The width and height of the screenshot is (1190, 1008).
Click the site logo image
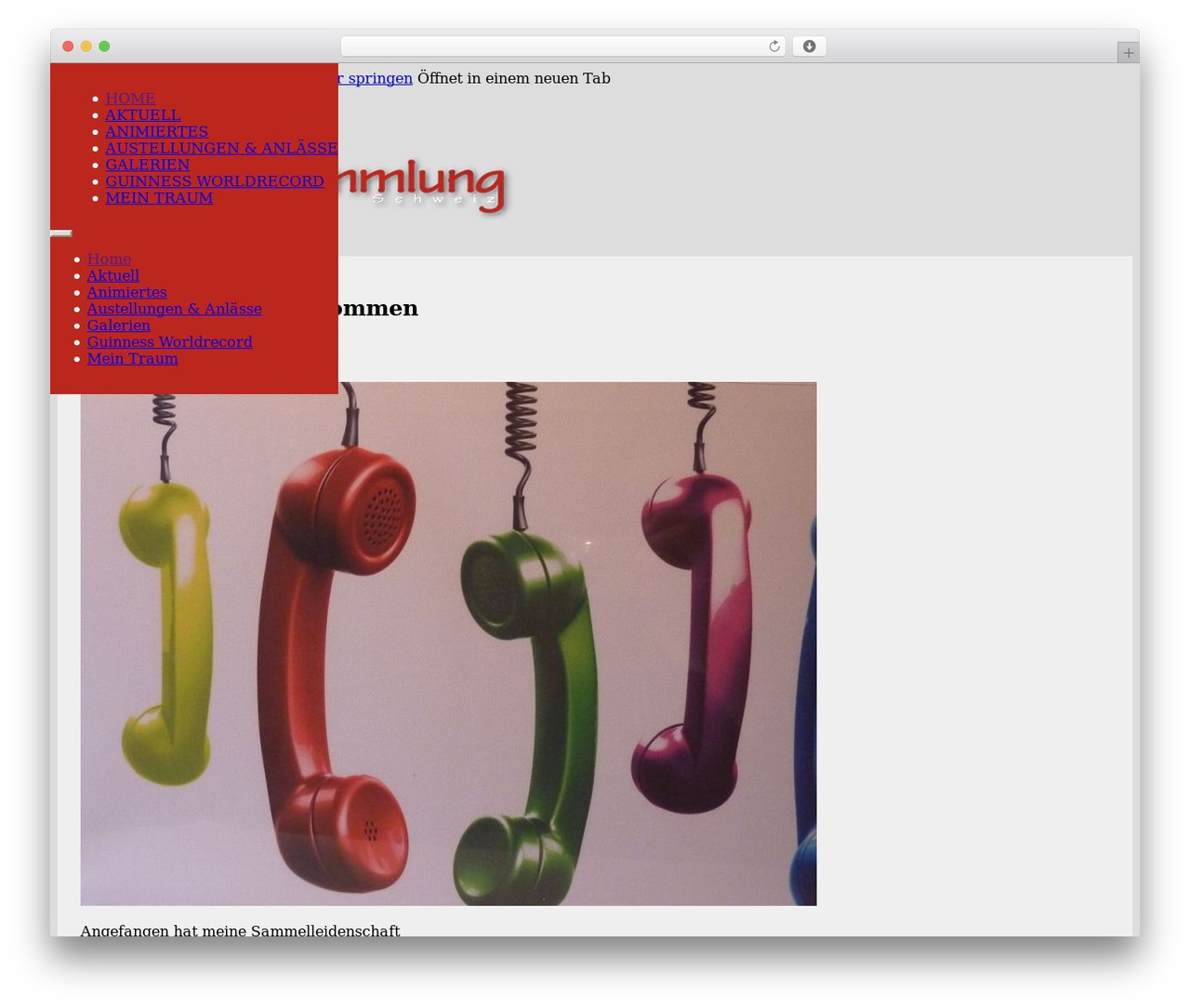(x=423, y=189)
